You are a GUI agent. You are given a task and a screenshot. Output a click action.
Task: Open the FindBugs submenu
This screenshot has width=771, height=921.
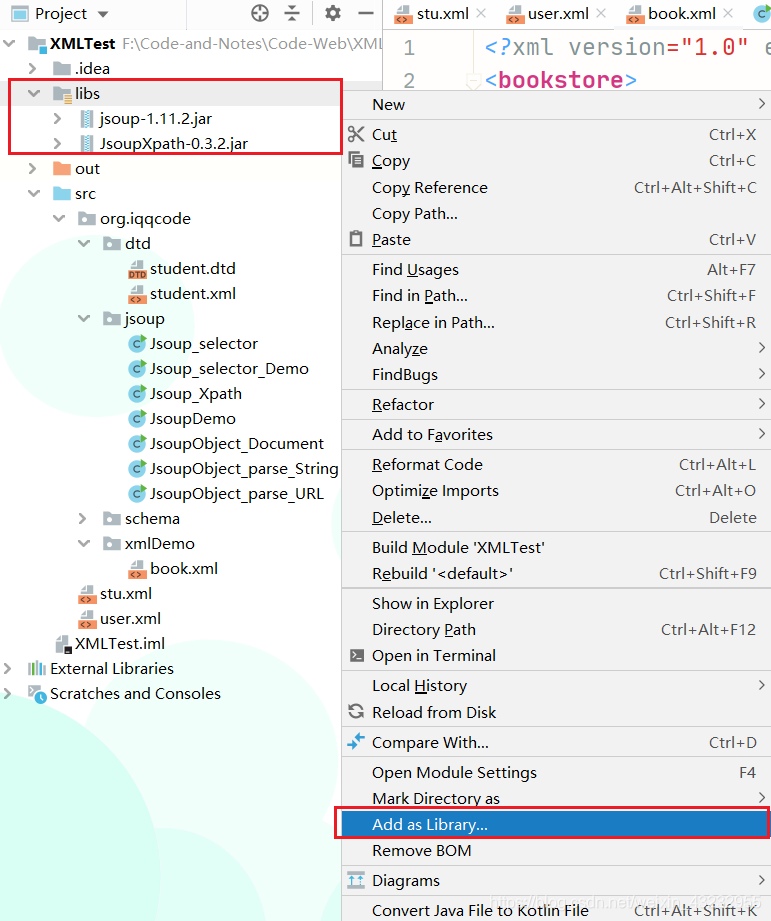(x=556, y=374)
